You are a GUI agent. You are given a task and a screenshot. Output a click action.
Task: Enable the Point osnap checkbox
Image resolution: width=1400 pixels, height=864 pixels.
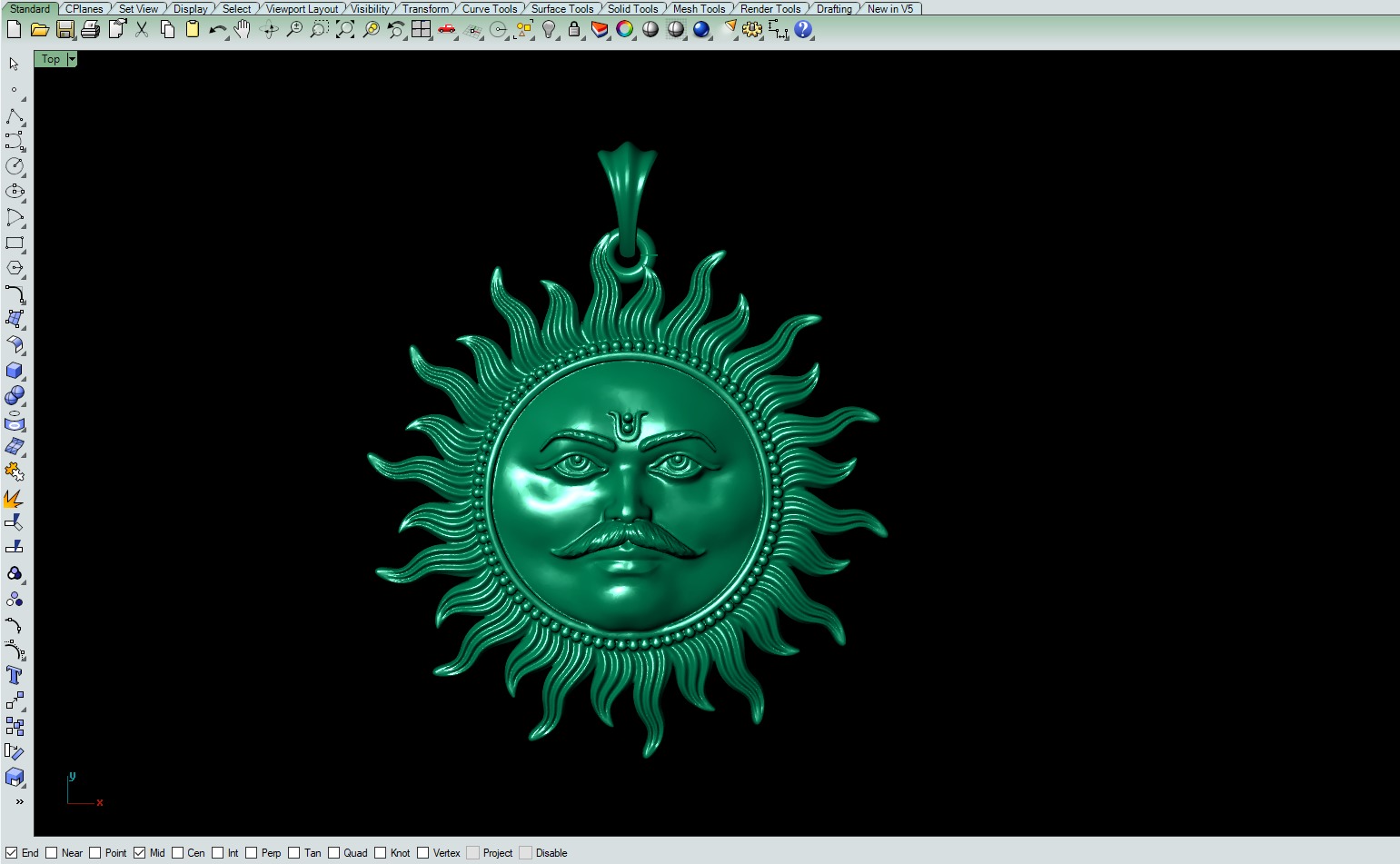(95, 853)
